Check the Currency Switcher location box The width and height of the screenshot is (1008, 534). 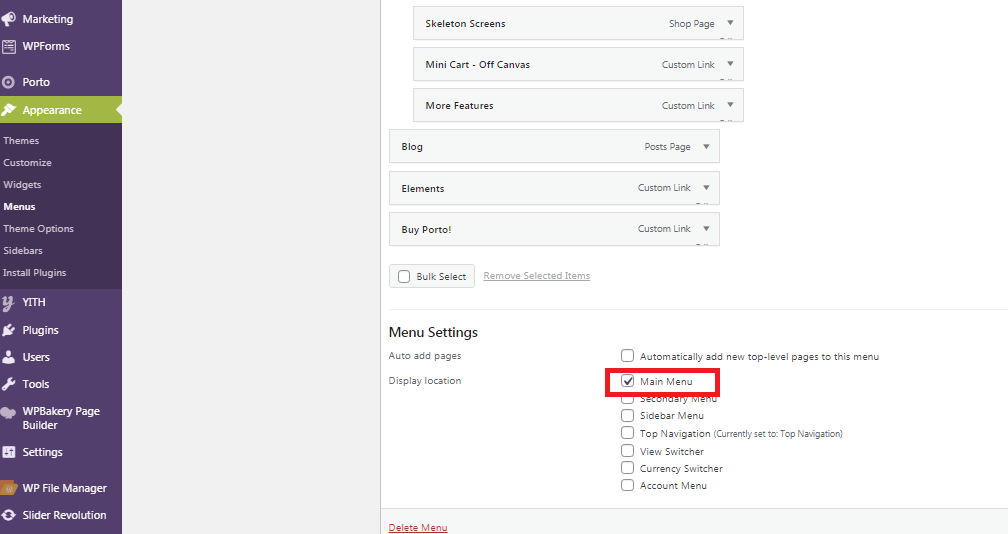click(x=627, y=468)
